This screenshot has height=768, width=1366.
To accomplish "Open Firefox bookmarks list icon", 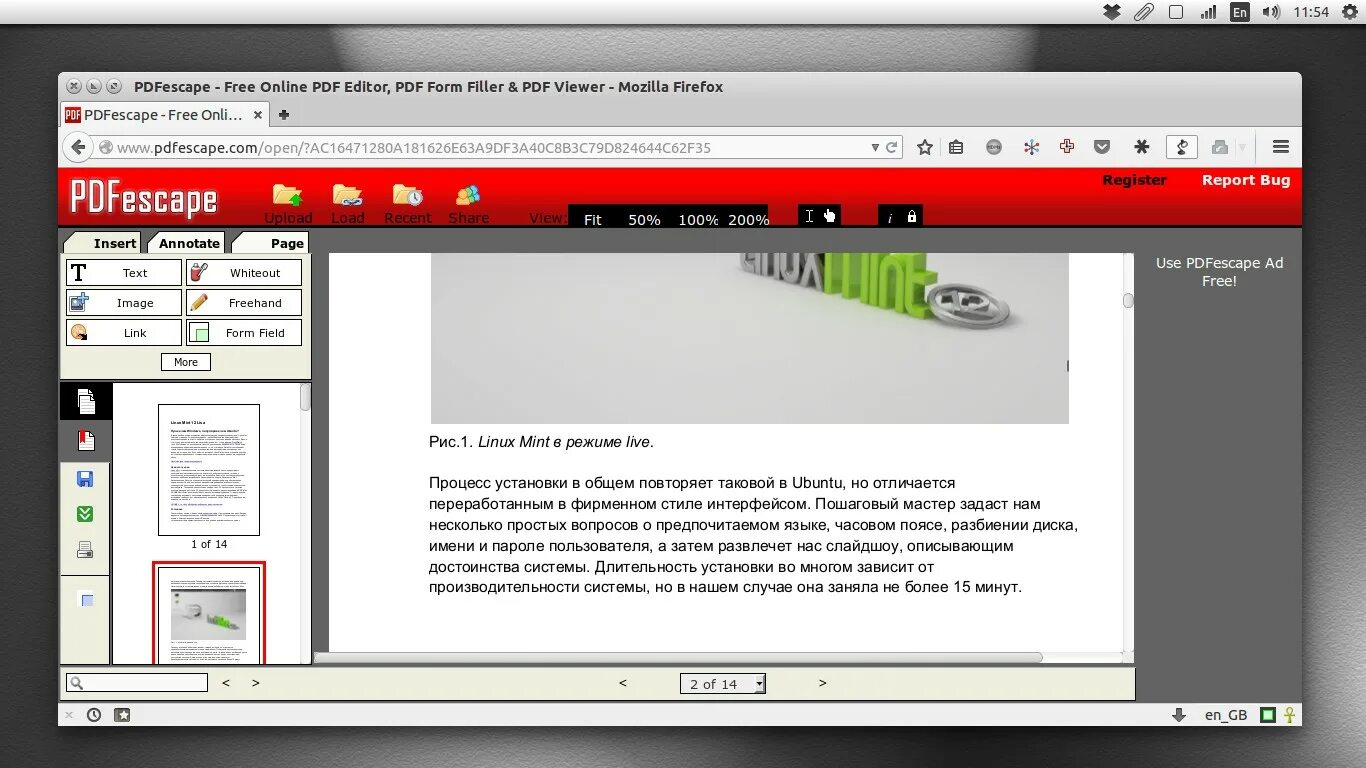I will click(956, 147).
